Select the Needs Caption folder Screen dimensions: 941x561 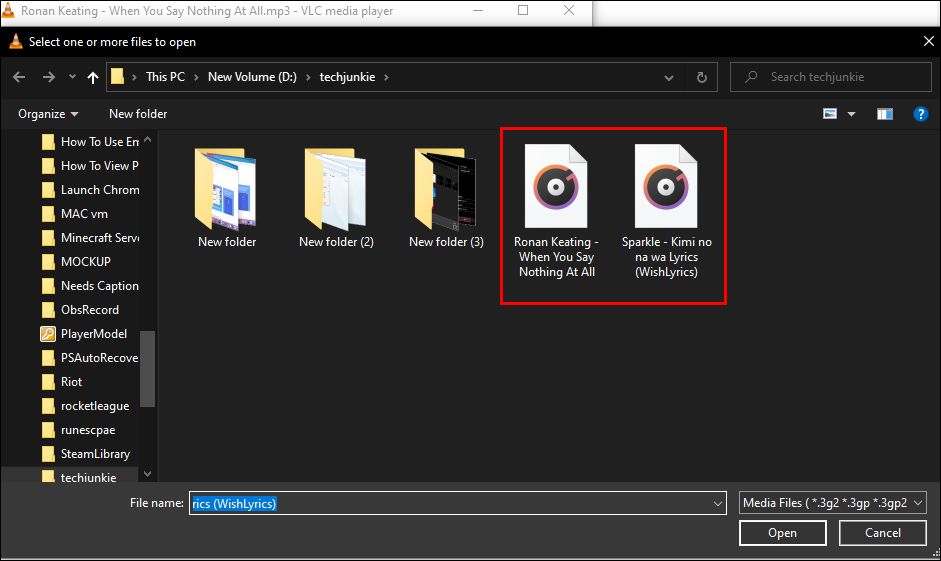click(90, 286)
